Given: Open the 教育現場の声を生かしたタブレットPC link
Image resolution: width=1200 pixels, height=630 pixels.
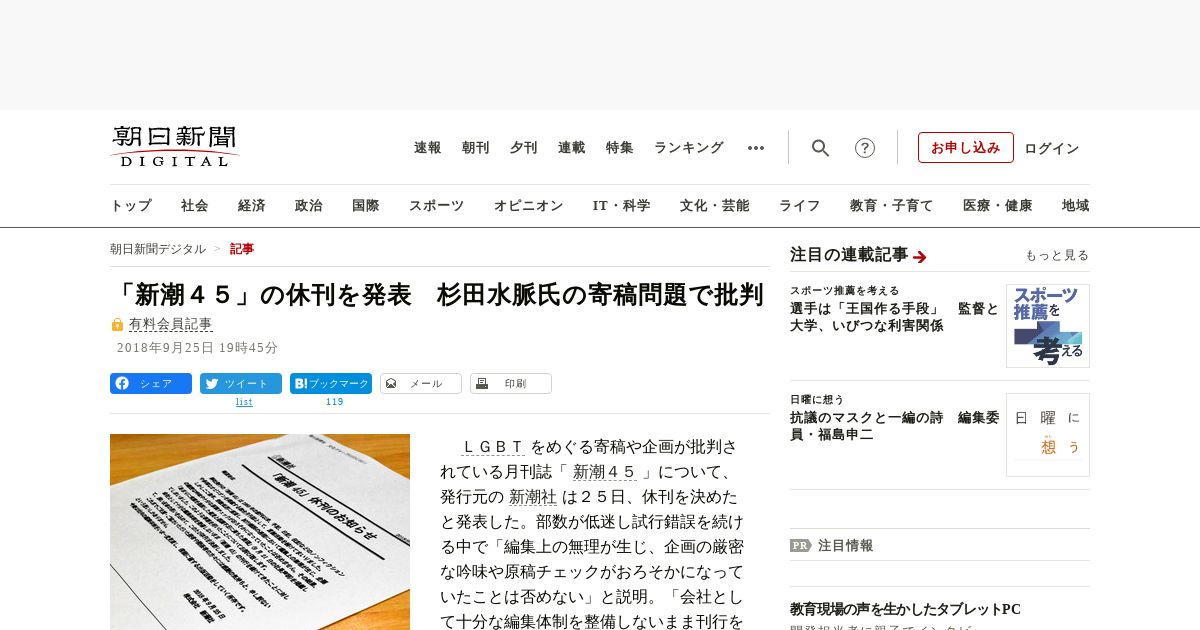Looking at the screenshot, I should (x=905, y=609).
